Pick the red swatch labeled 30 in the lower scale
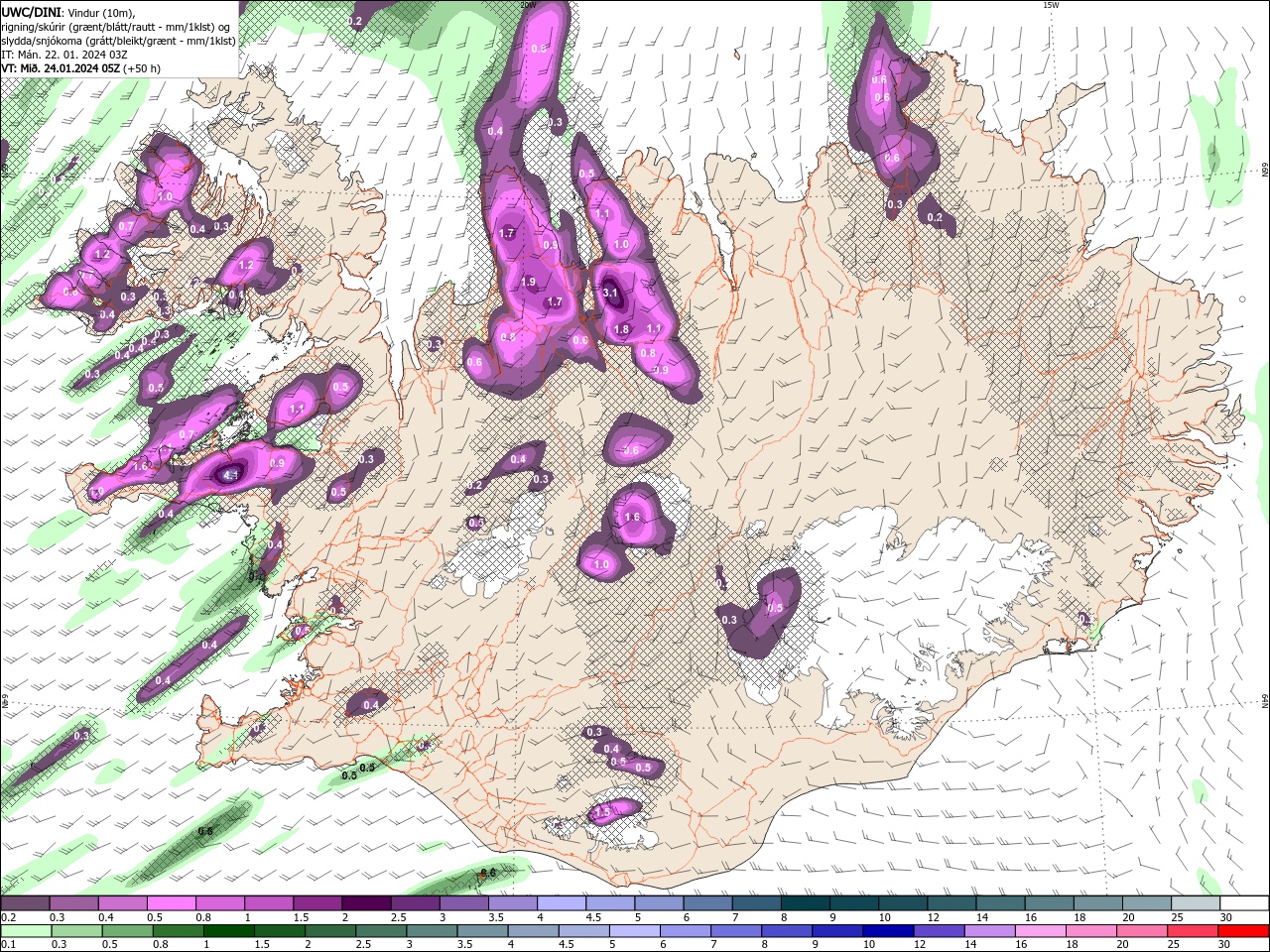 (x=1243, y=931)
